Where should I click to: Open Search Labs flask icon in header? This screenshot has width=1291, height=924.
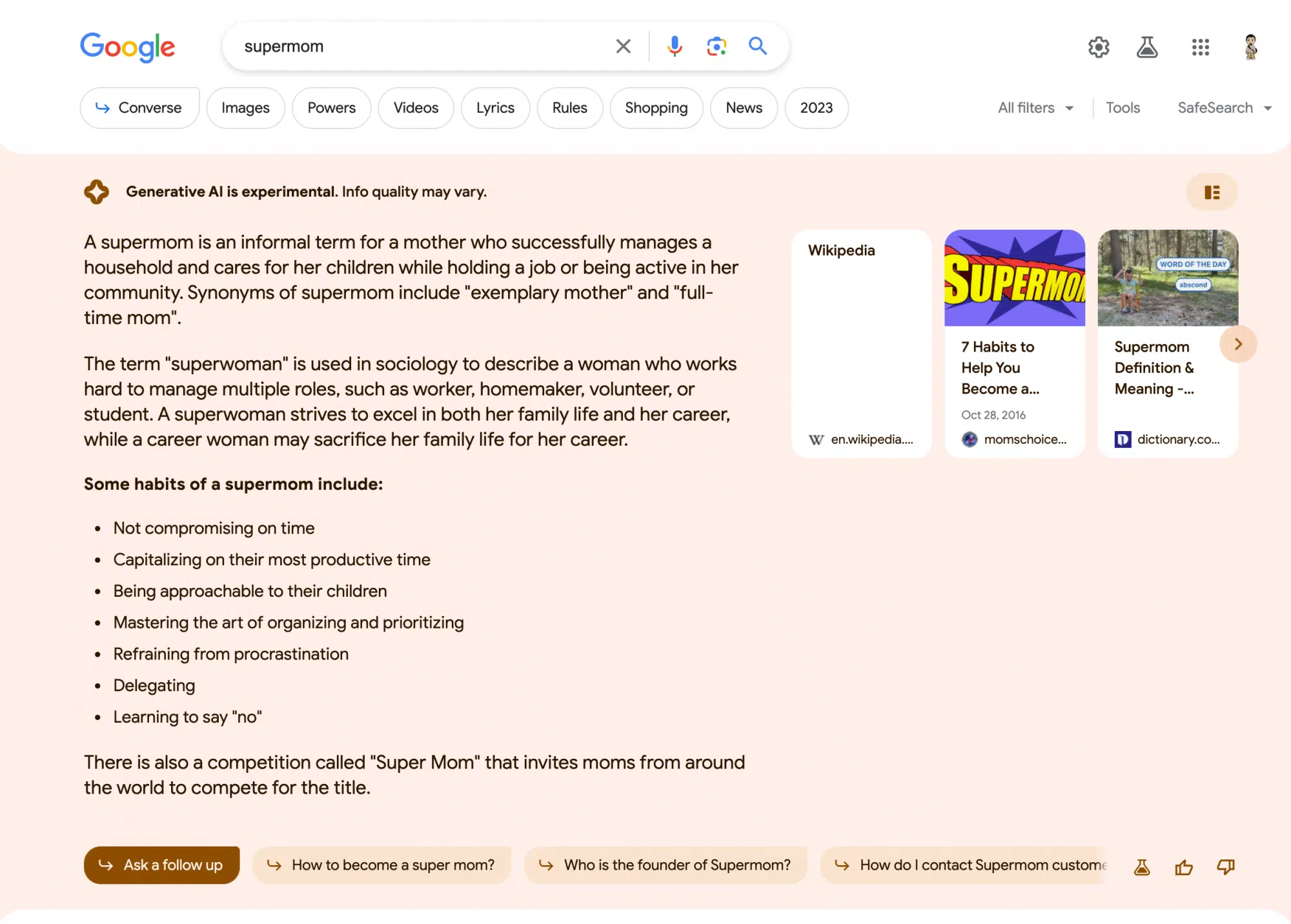1147,47
